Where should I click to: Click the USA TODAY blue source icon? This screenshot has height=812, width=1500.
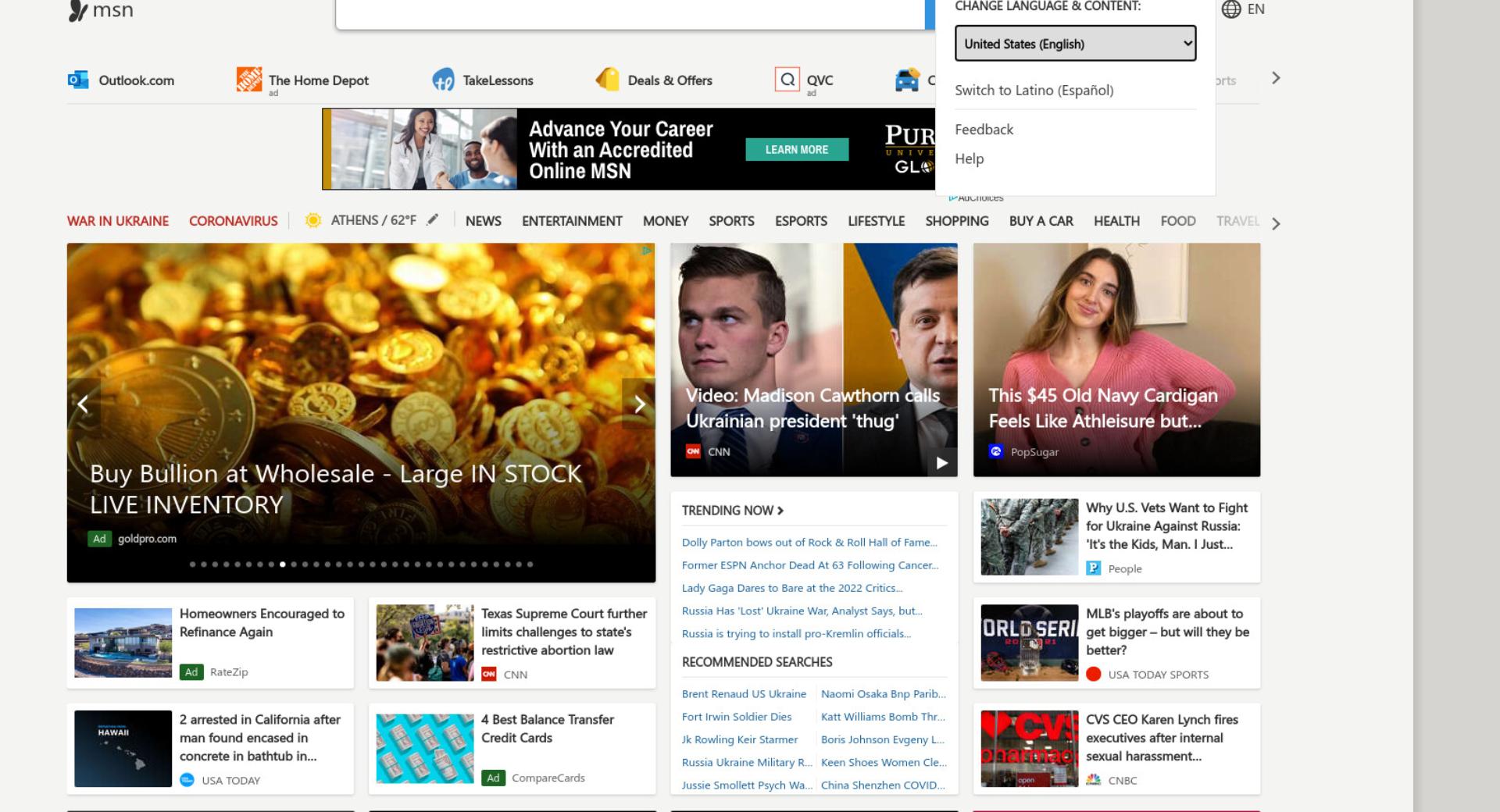(x=187, y=780)
